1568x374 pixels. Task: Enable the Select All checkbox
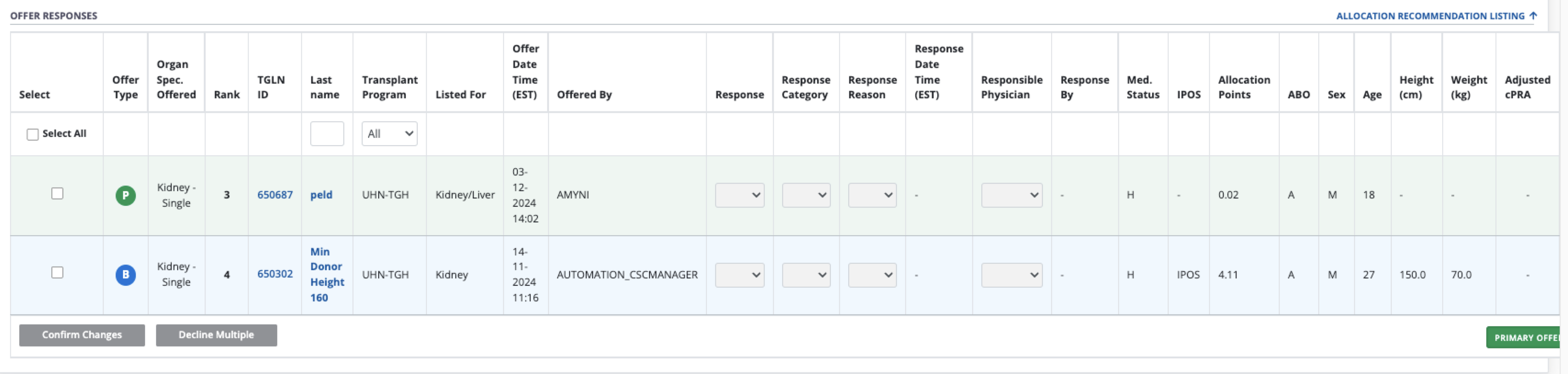pyautogui.click(x=33, y=134)
